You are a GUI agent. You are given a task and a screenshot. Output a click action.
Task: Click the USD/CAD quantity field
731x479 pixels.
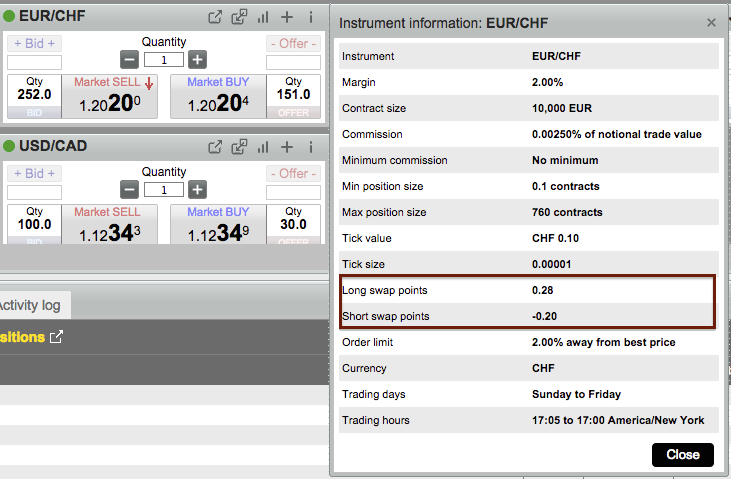164,190
